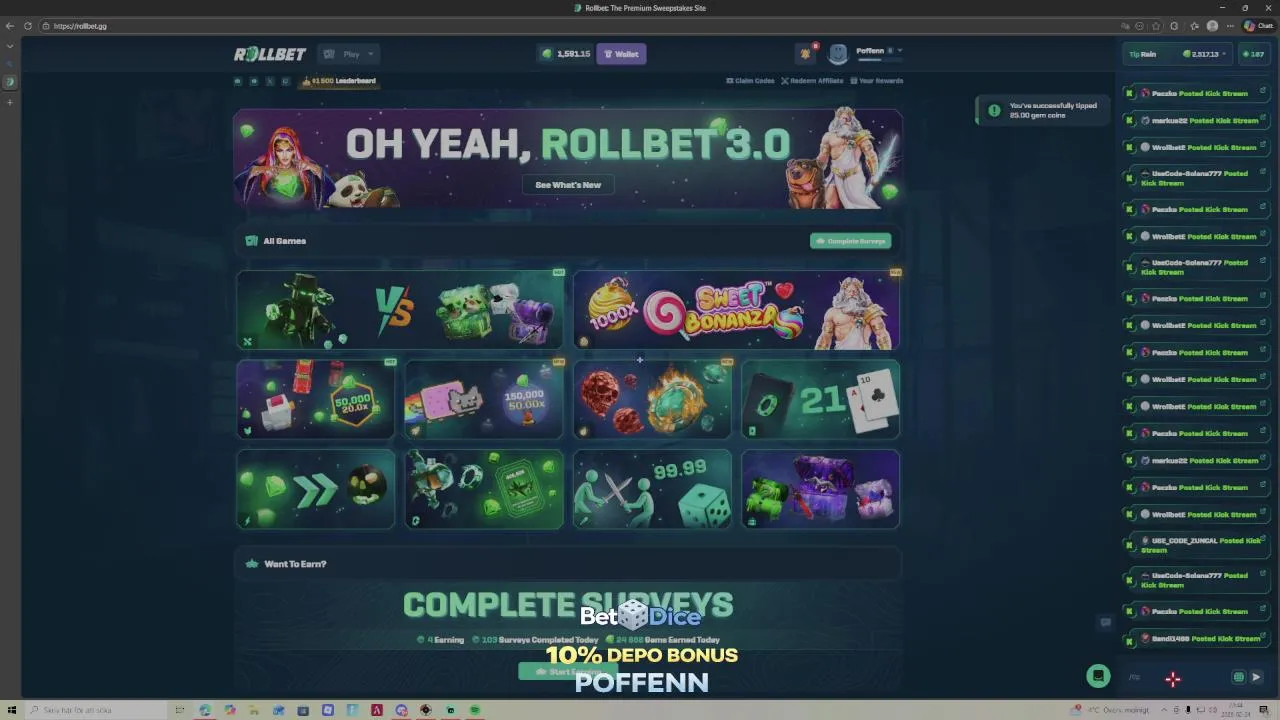Select the All Games heading icon

click(252, 241)
